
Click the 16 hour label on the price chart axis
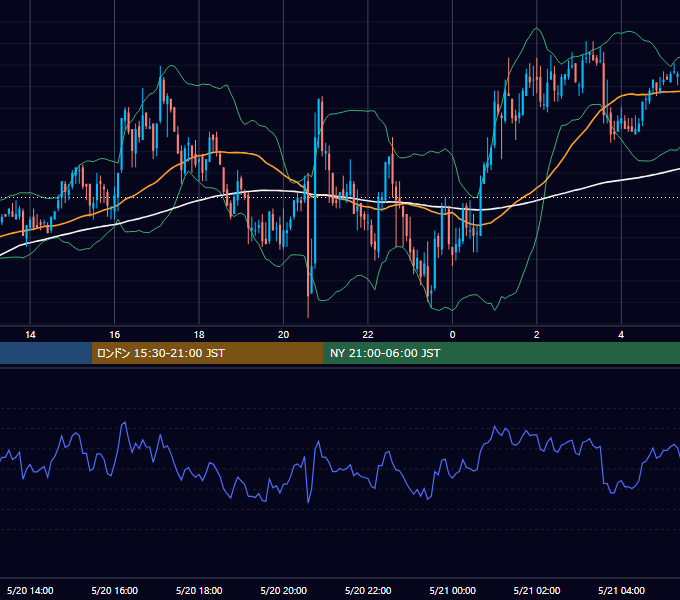(x=114, y=335)
